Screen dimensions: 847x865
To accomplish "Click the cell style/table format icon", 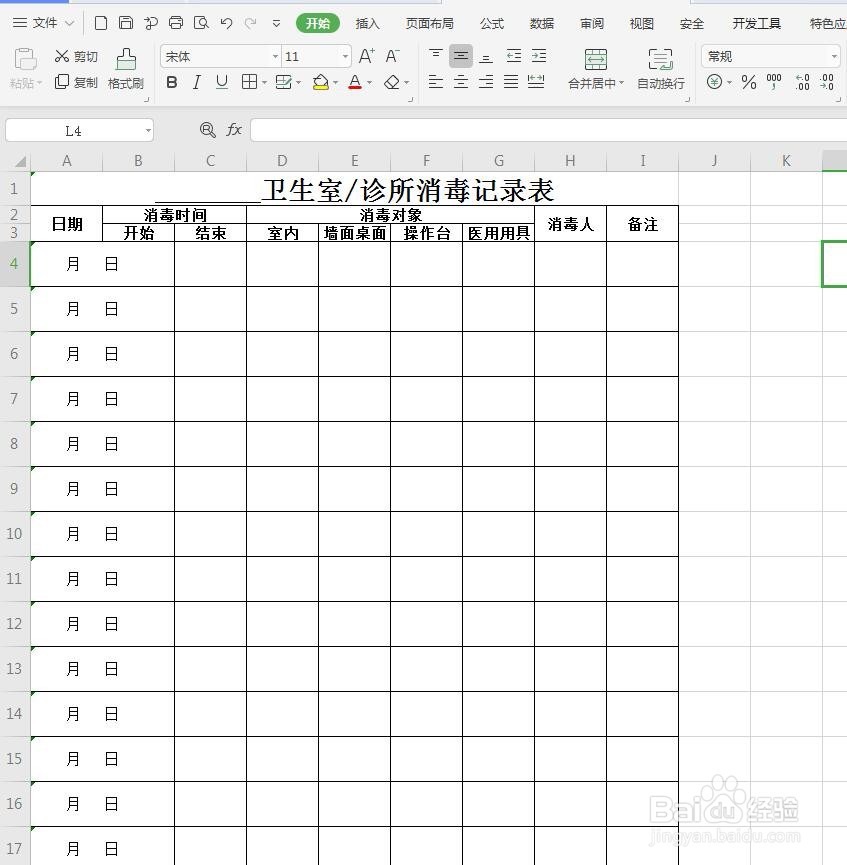I will (x=284, y=82).
